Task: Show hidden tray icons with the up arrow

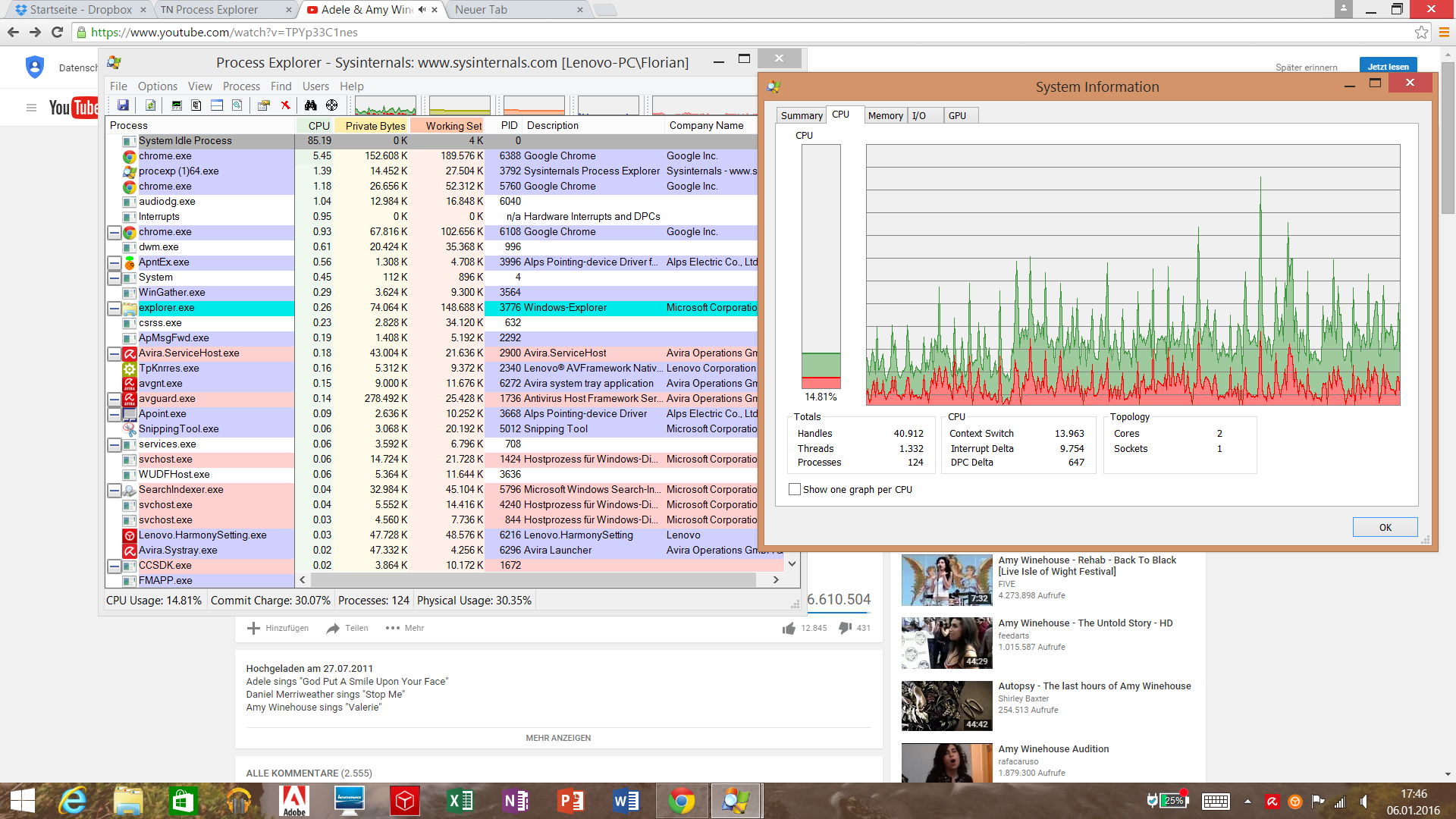Action: coord(1247,802)
